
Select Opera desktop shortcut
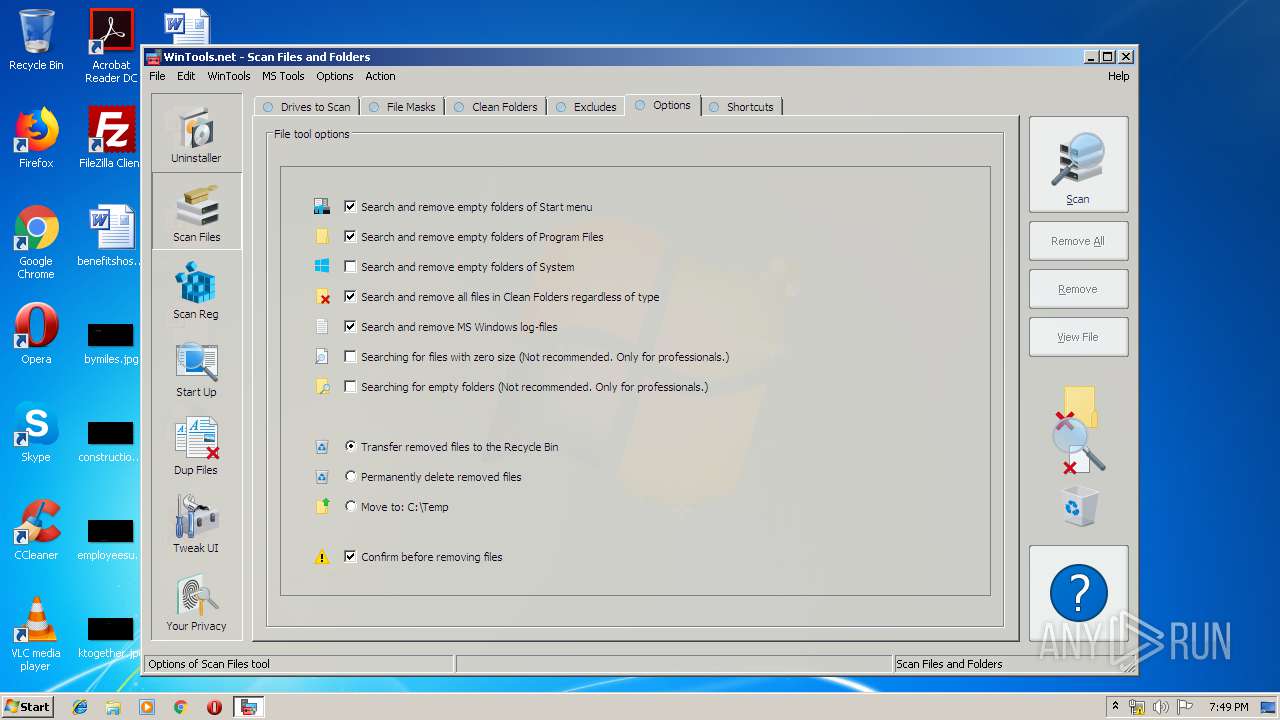[x=36, y=334]
